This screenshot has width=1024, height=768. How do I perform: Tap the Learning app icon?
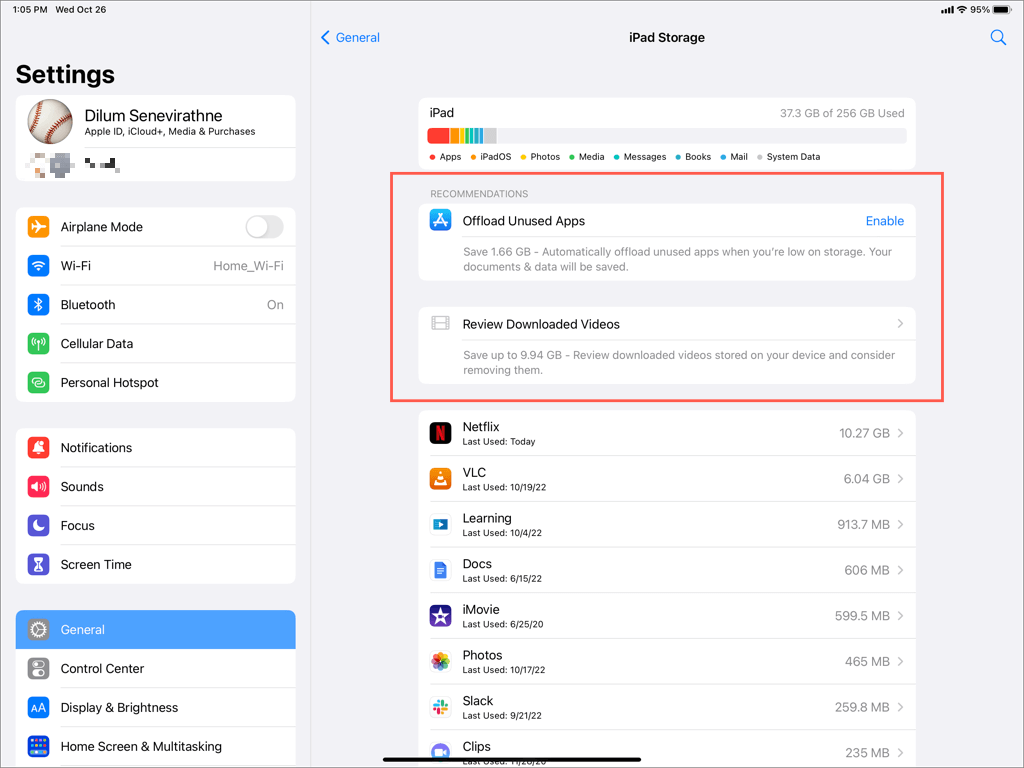[440, 524]
